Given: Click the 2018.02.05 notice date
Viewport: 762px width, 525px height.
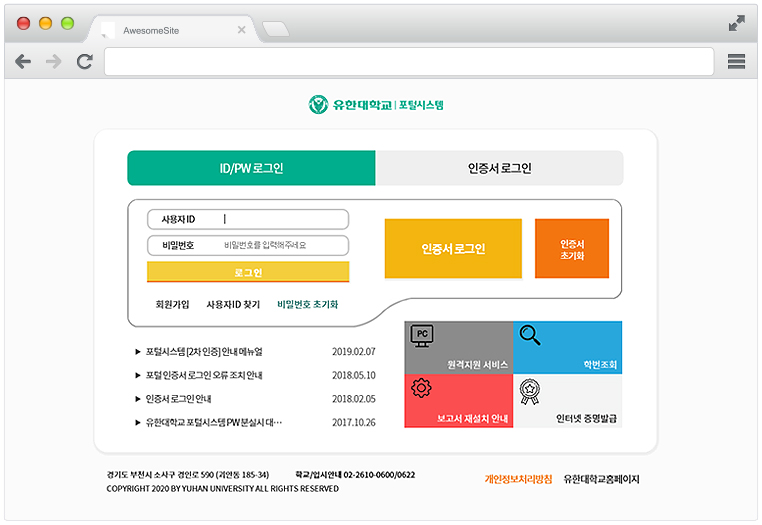Looking at the screenshot, I should [x=354, y=399].
